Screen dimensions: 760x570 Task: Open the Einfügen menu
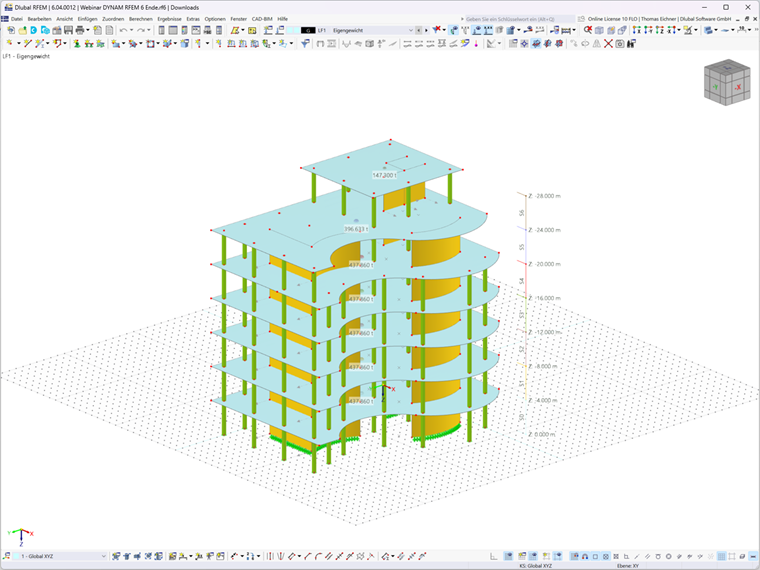point(87,19)
